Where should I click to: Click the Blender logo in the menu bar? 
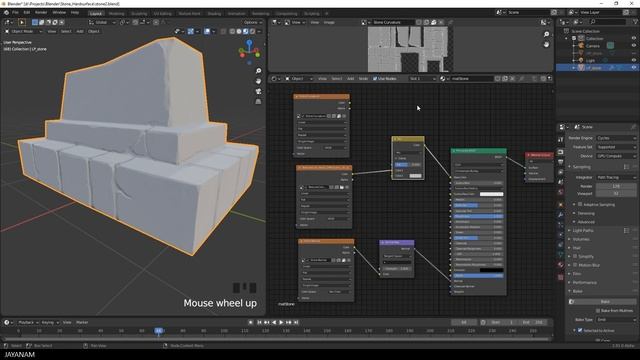pos(6,13)
